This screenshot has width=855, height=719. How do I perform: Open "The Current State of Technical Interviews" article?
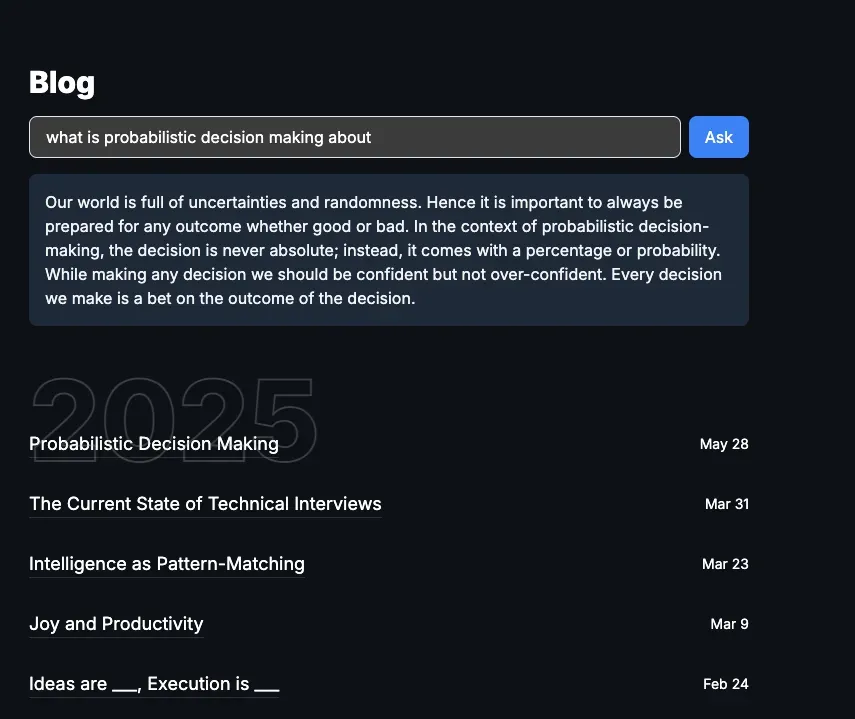[x=205, y=504]
